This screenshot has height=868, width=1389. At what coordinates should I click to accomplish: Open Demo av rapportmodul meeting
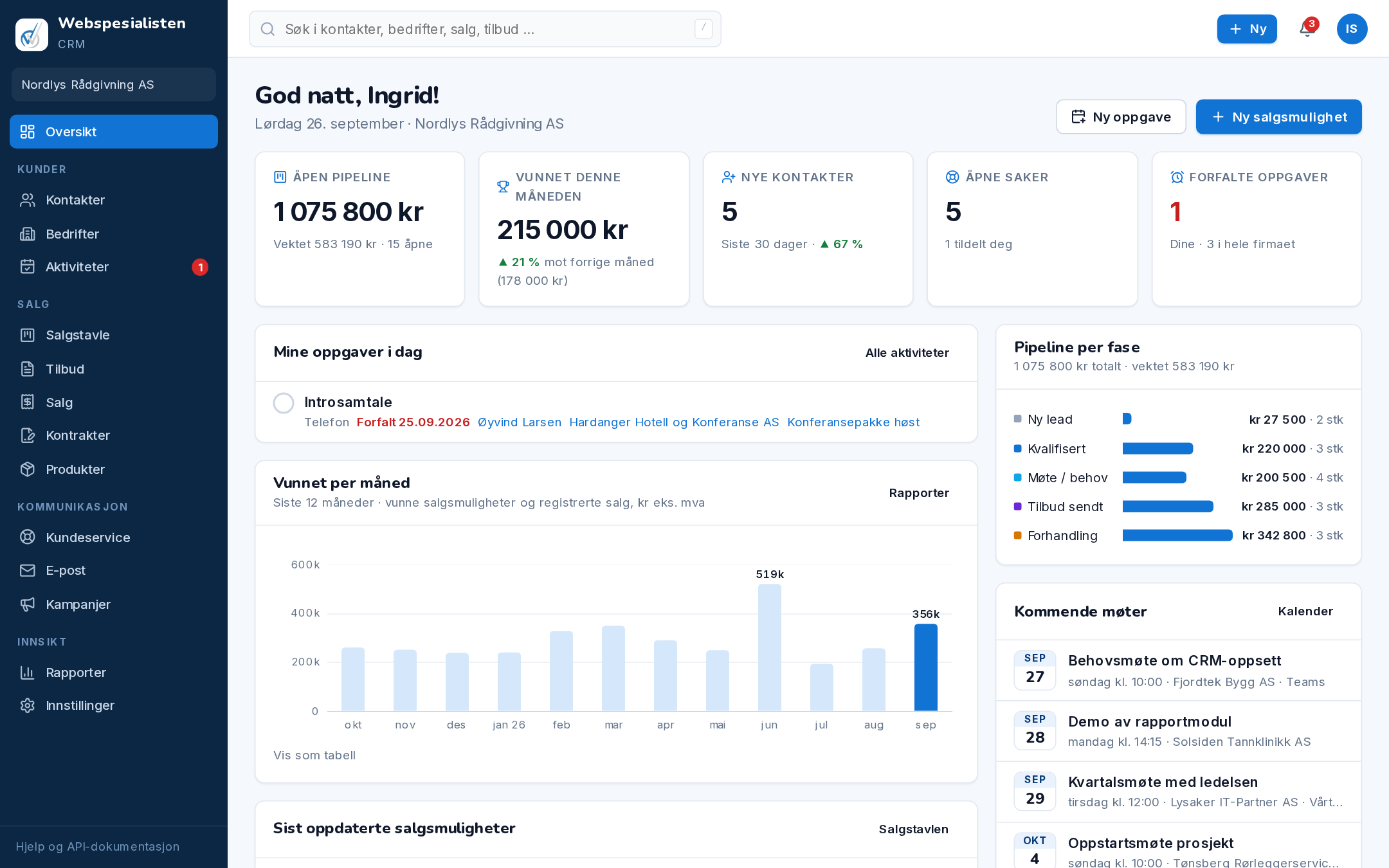click(1178, 731)
